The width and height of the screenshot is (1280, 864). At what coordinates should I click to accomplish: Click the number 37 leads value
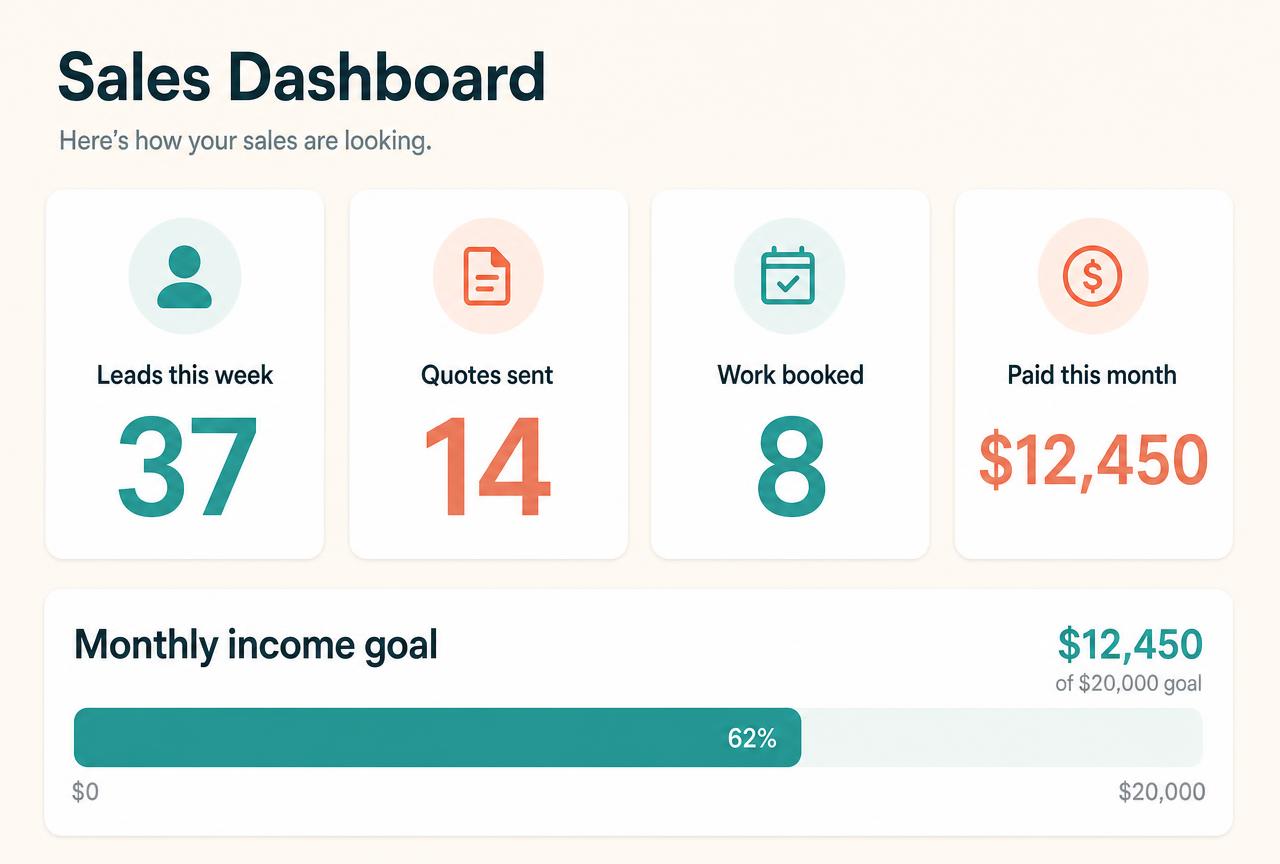(187, 465)
